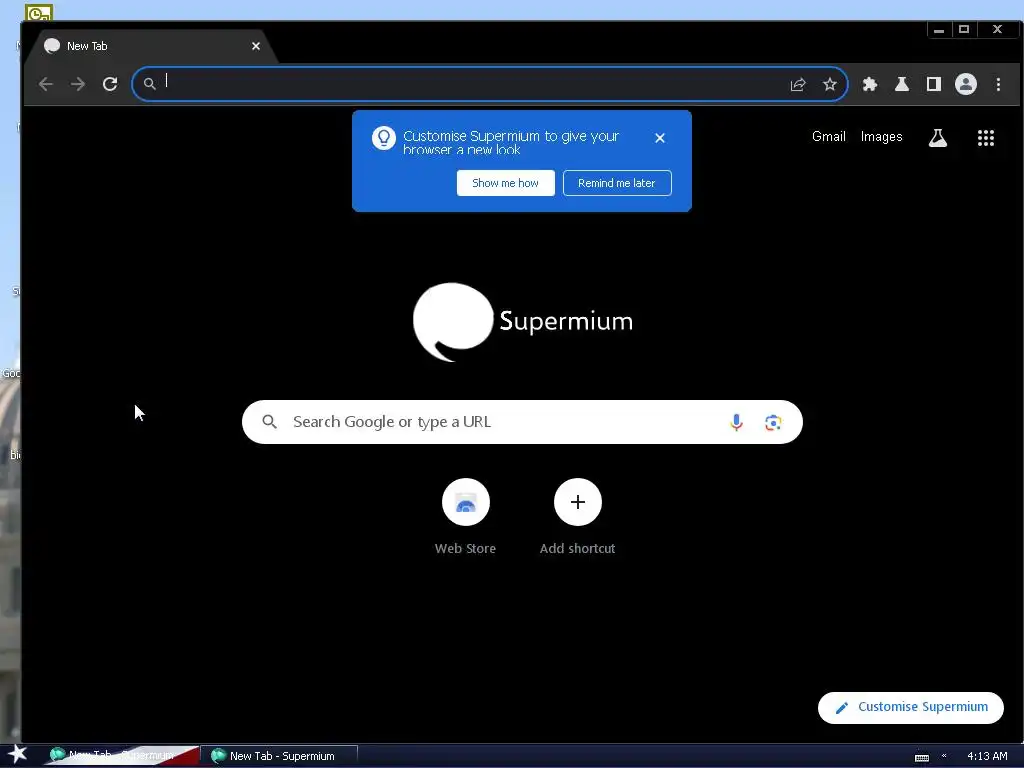Start voice search with the microphone
Screen dimensions: 1024x768
pyautogui.click(x=736, y=422)
